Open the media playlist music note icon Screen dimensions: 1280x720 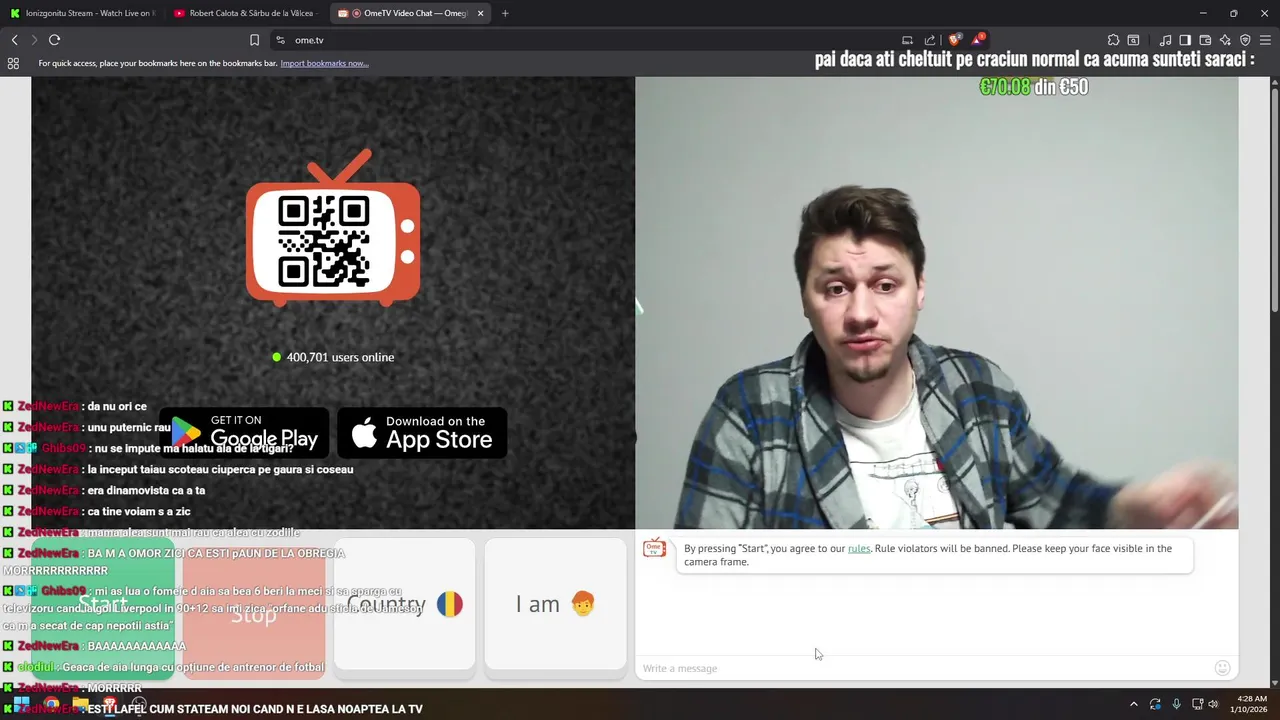[x=1165, y=40]
